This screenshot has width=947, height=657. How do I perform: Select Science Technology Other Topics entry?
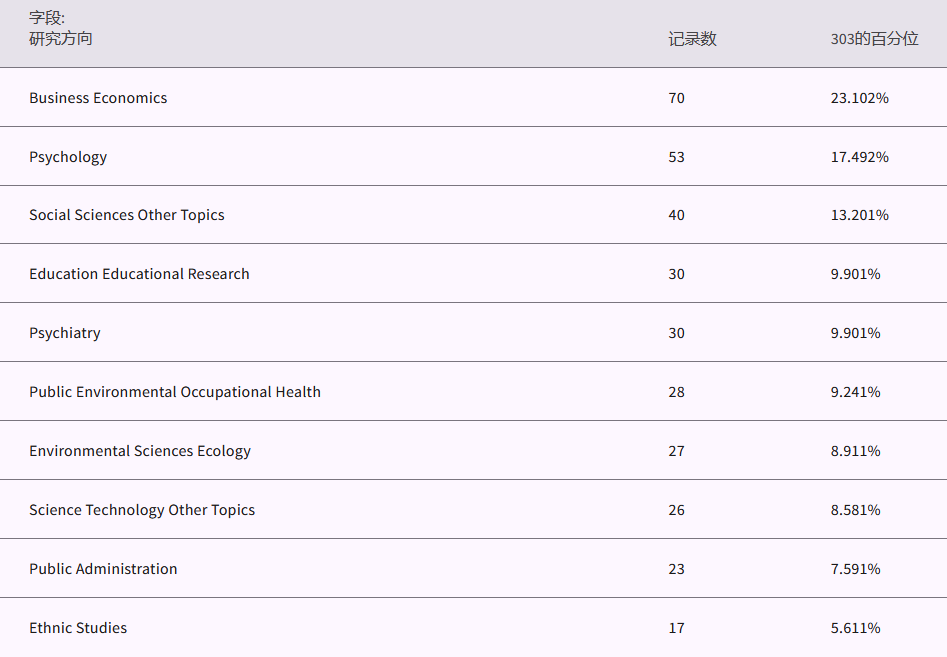[x=142, y=510]
